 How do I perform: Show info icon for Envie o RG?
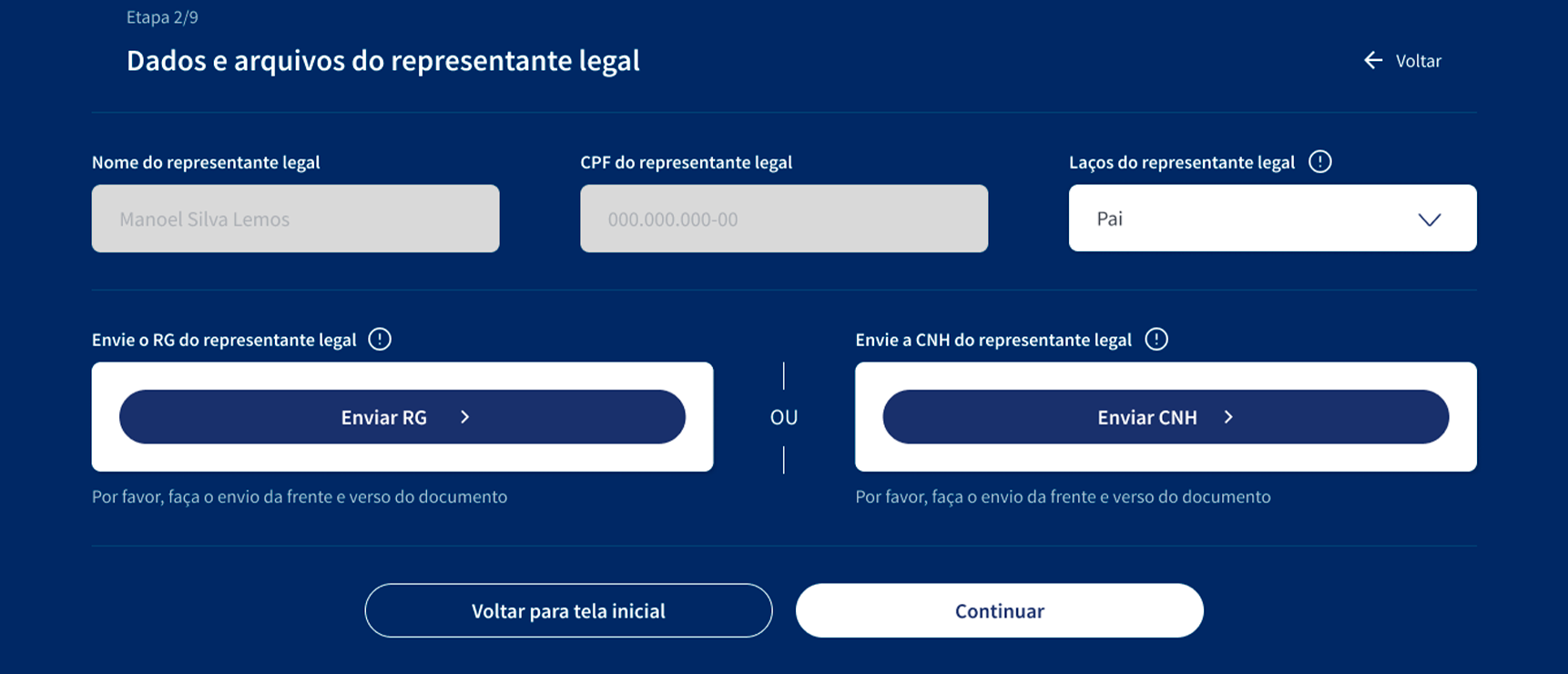pos(380,339)
